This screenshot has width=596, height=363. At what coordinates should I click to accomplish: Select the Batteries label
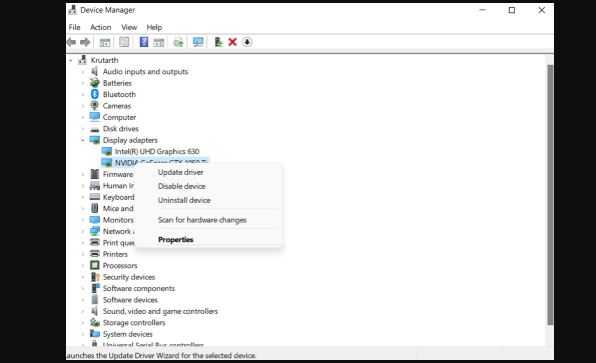(x=117, y=83)
